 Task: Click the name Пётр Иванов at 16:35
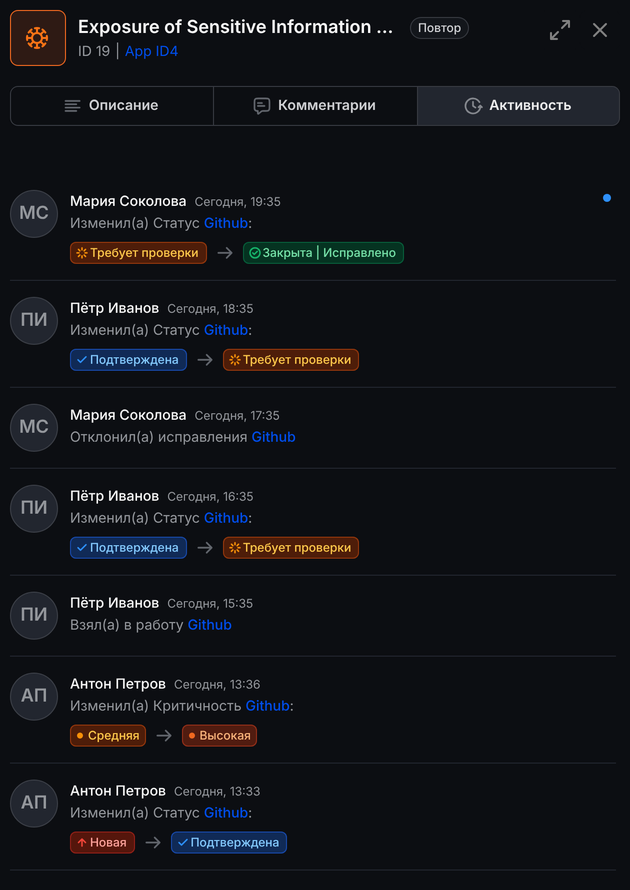point(115,496)
